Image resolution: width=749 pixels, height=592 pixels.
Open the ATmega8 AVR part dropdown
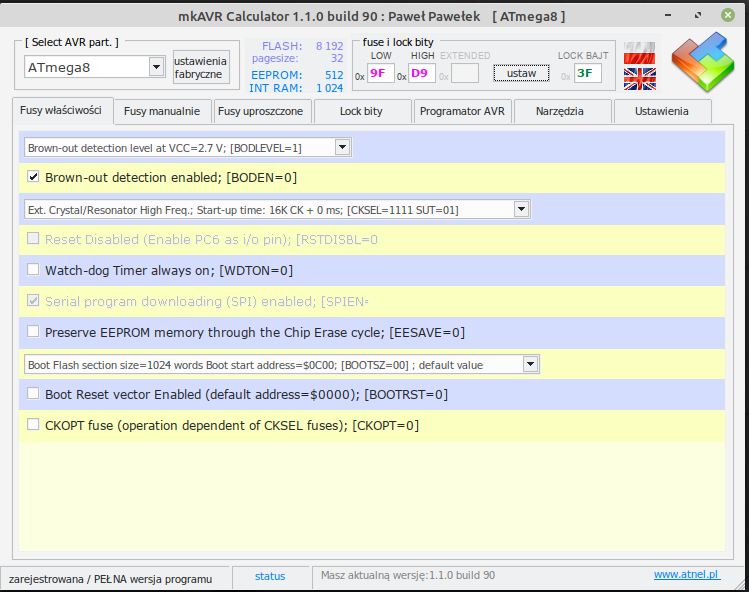pyautogui.click(x=156, y=67)
